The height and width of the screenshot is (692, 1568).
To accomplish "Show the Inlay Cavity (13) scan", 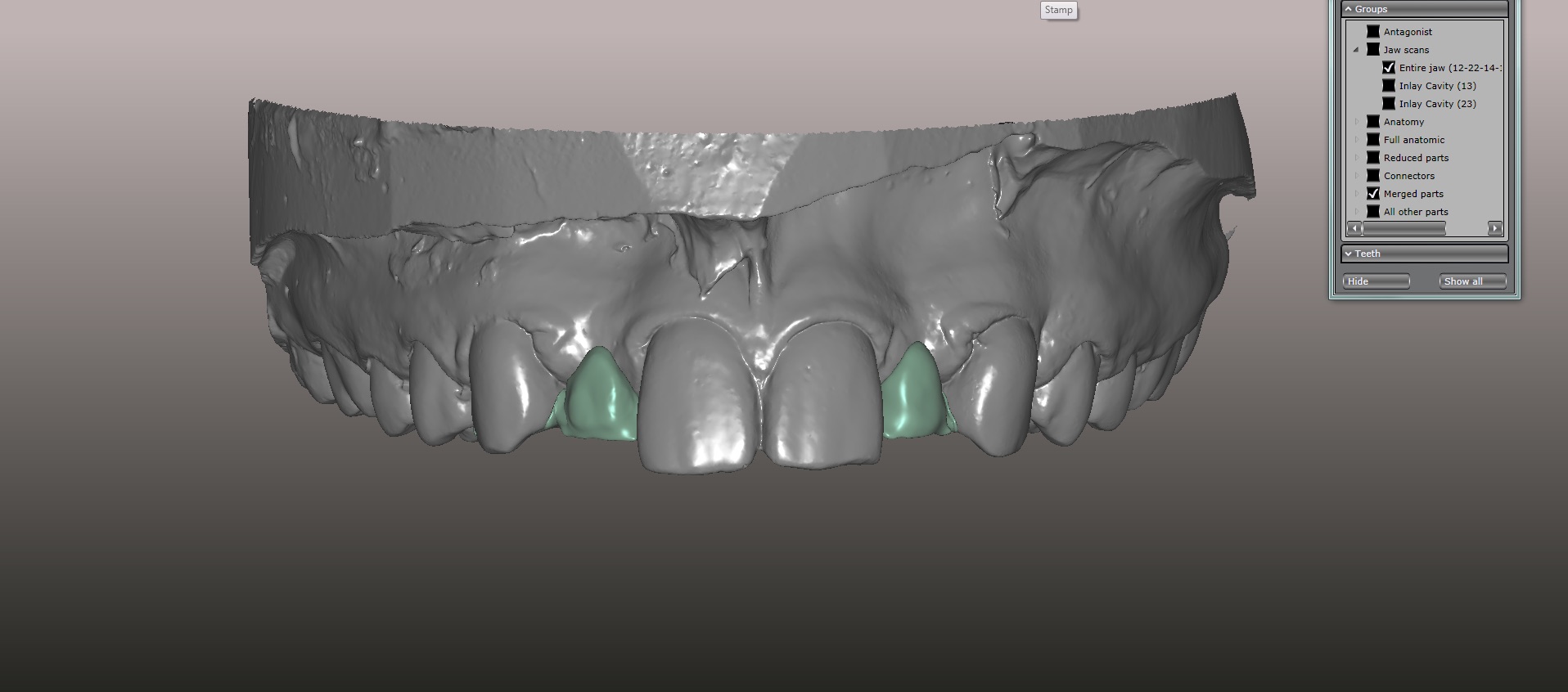I will [x=1389, y=86].
